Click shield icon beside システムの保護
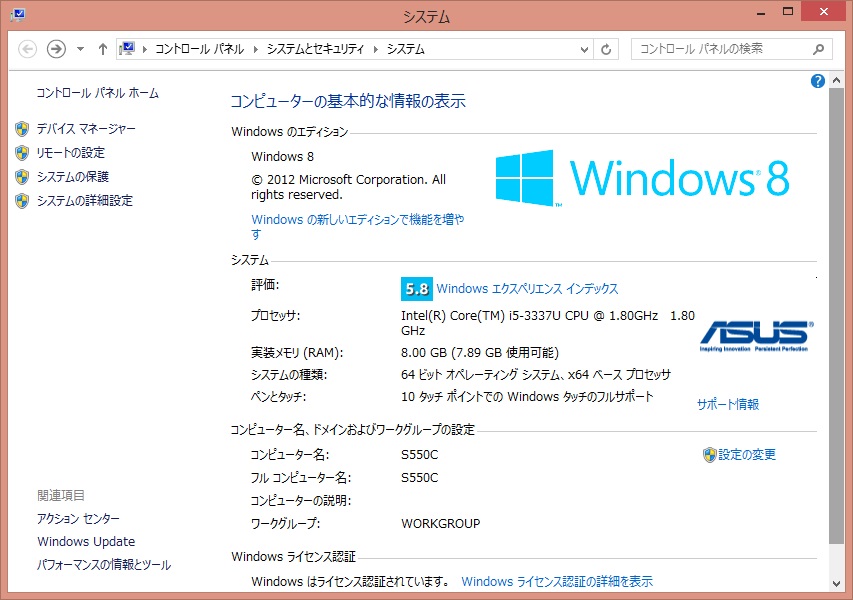 pos(22,177)
